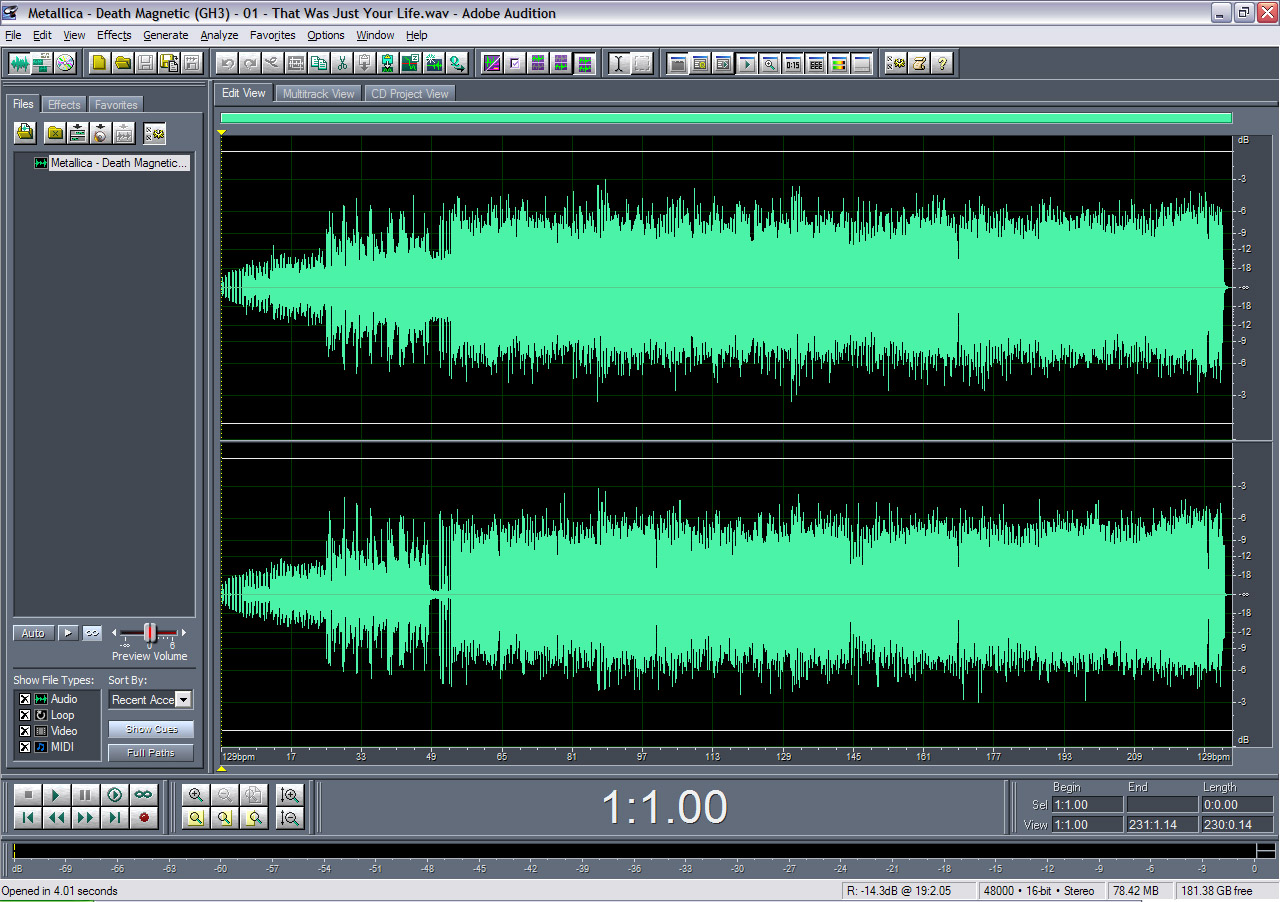Click the Sel Begin time field
1280x902 pixels.
1086,804
